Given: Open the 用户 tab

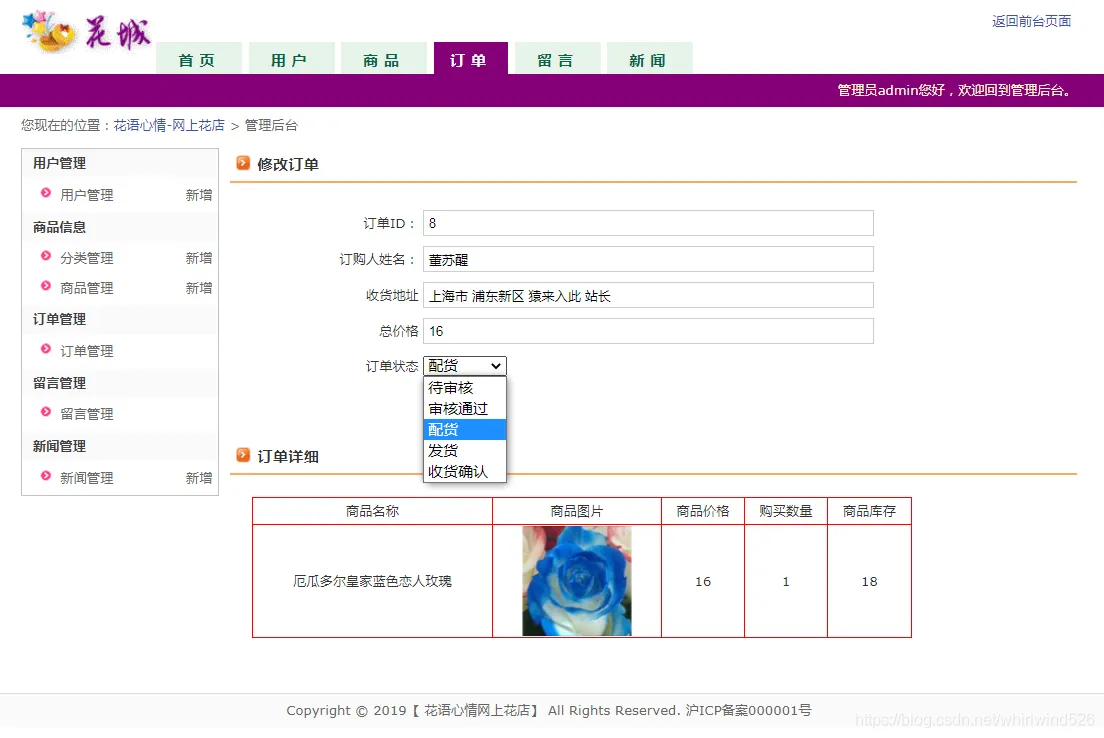Looking at the screenshot, I should coord(291,58).
